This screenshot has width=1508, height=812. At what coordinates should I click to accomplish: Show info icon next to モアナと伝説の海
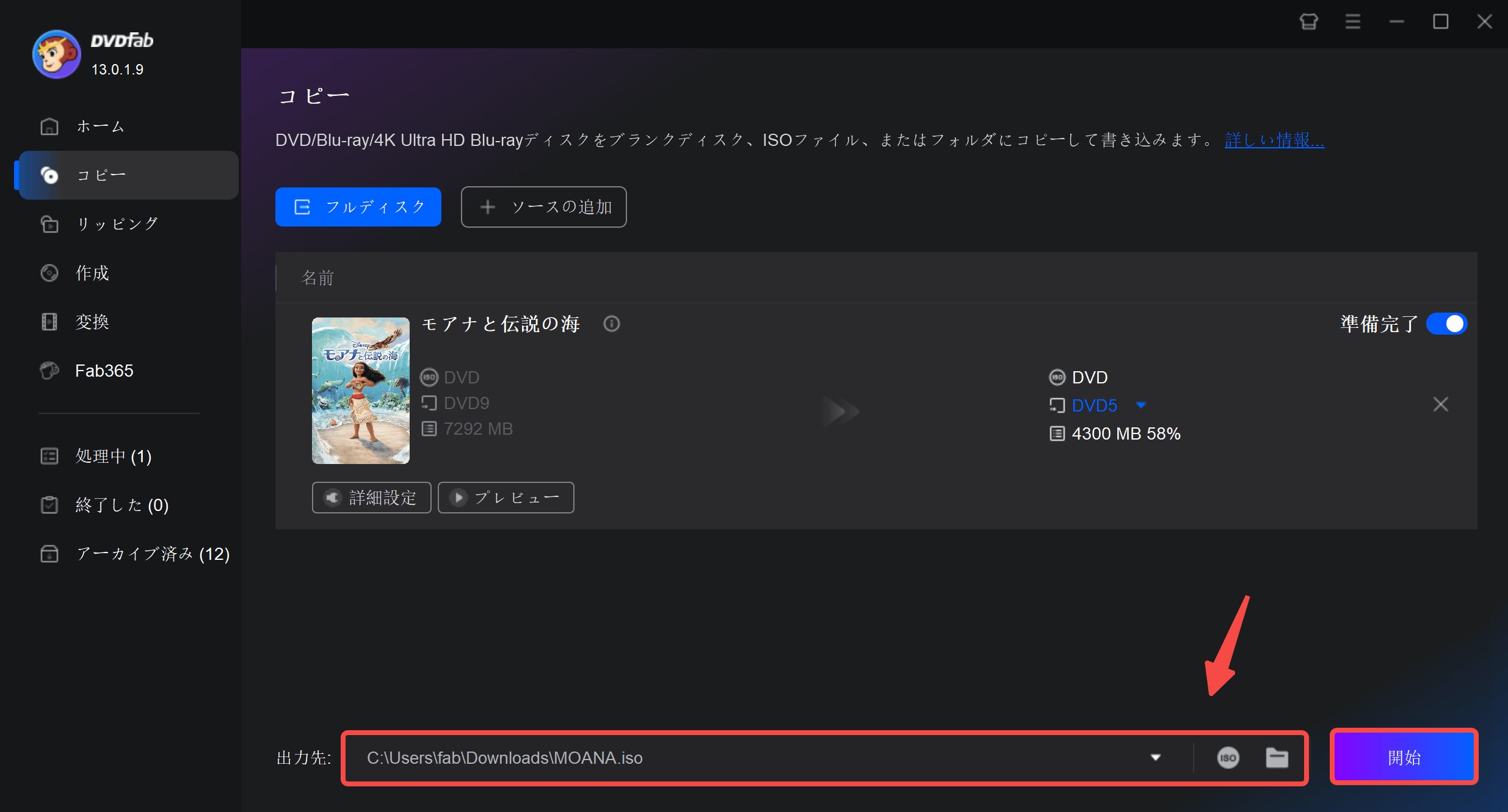click(x=611, y=324)
